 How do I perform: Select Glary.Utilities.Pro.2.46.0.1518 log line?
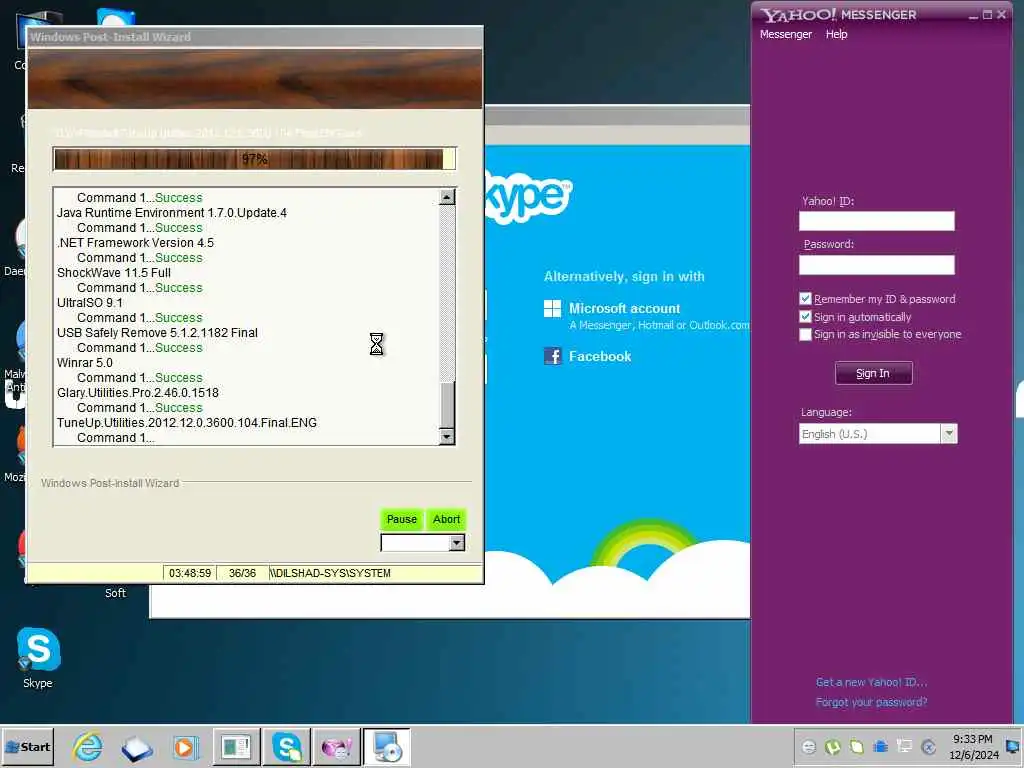coord(138,393)
